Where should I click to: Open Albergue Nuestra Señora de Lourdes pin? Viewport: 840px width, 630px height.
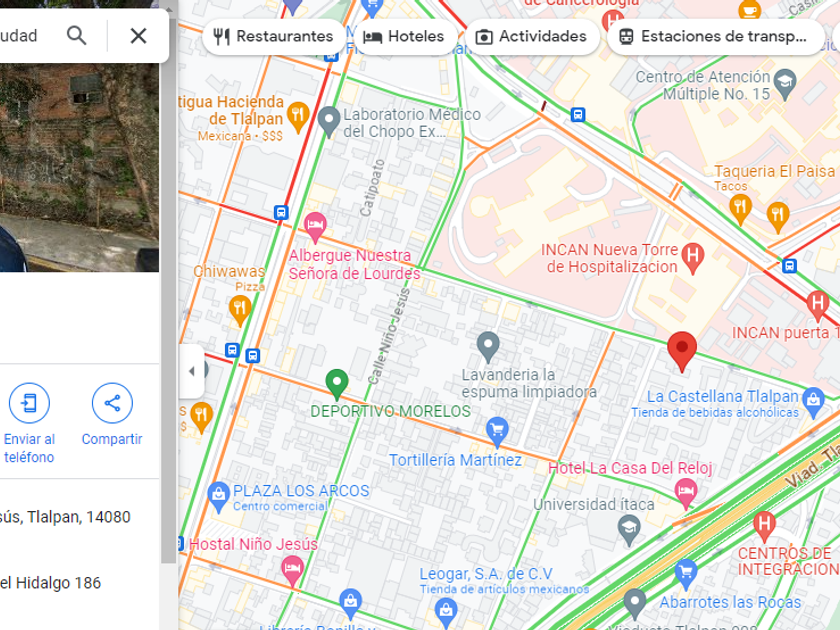pos(315,227)
